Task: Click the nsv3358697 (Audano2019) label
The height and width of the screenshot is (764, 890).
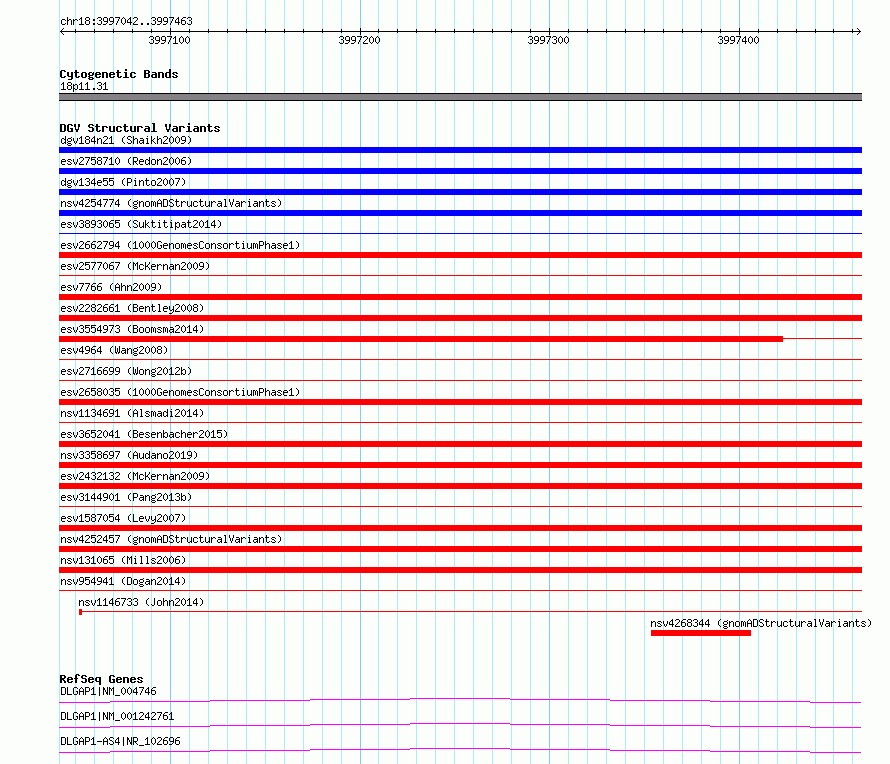Action: point(129,455)
